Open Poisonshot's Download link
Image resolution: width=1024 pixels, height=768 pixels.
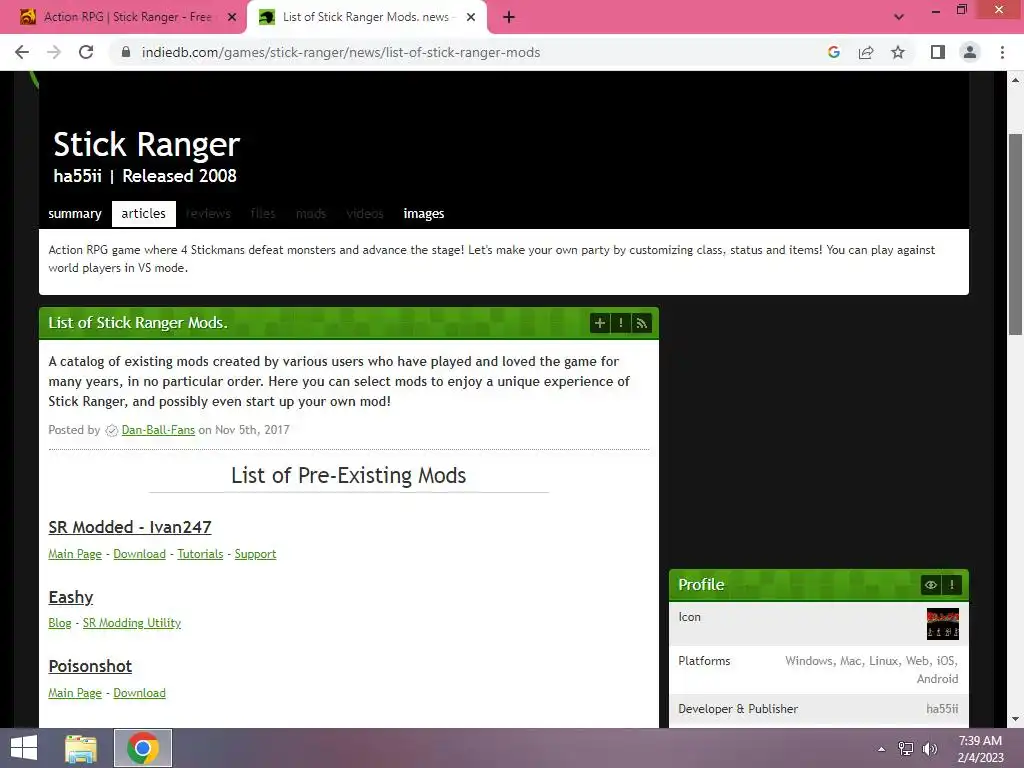pos(140,693)
